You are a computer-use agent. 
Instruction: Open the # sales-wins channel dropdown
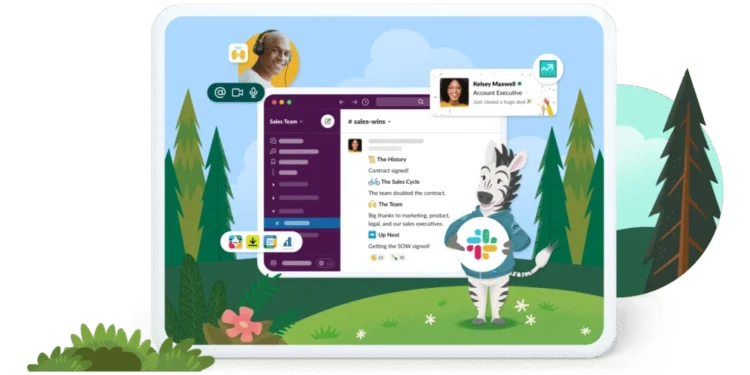369,121
